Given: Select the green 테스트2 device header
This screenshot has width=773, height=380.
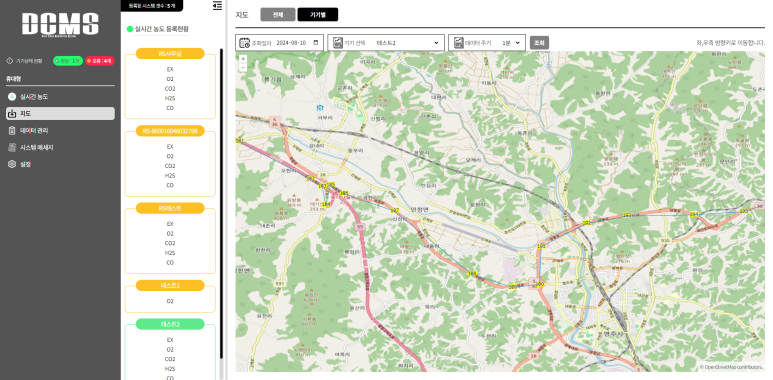Looking at the screenshot, I should click(170, 324).
